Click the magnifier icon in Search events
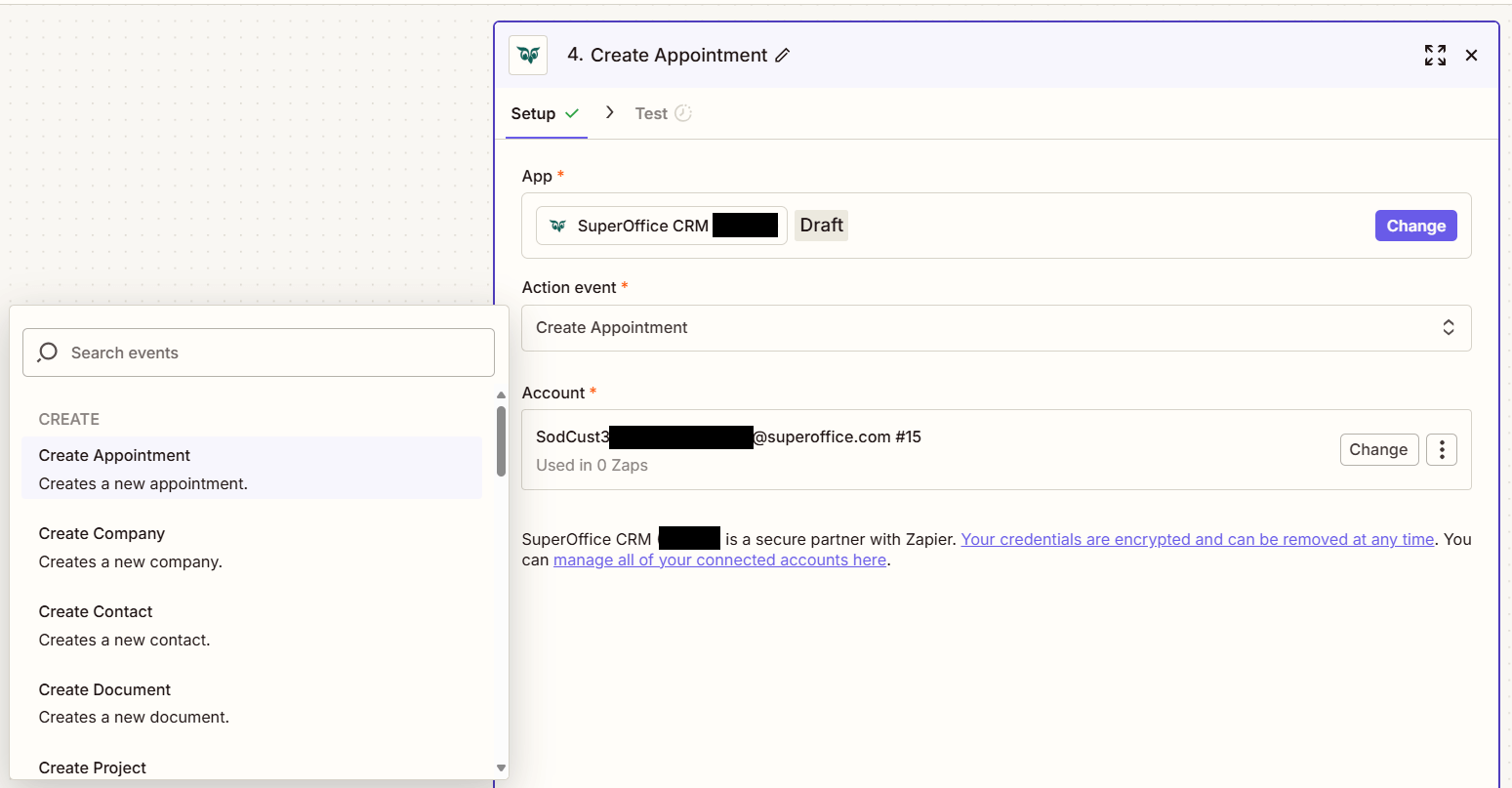Screen dimensions: 1512x788 coord(47,353)
